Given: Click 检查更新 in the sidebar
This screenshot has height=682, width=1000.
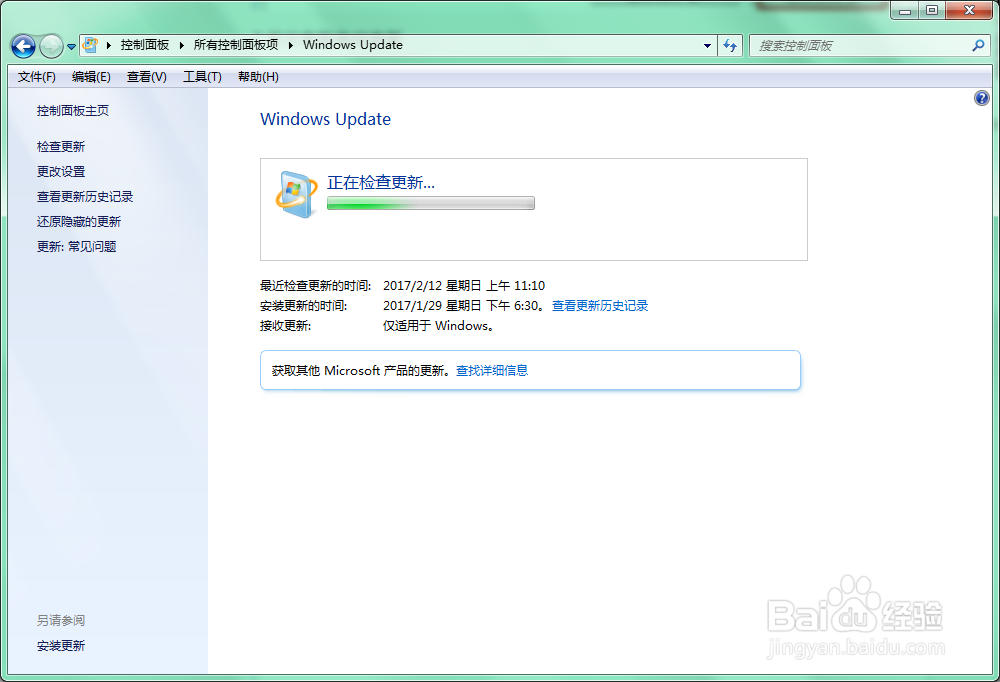Looking at the screenshot, I should coord(61,147).
